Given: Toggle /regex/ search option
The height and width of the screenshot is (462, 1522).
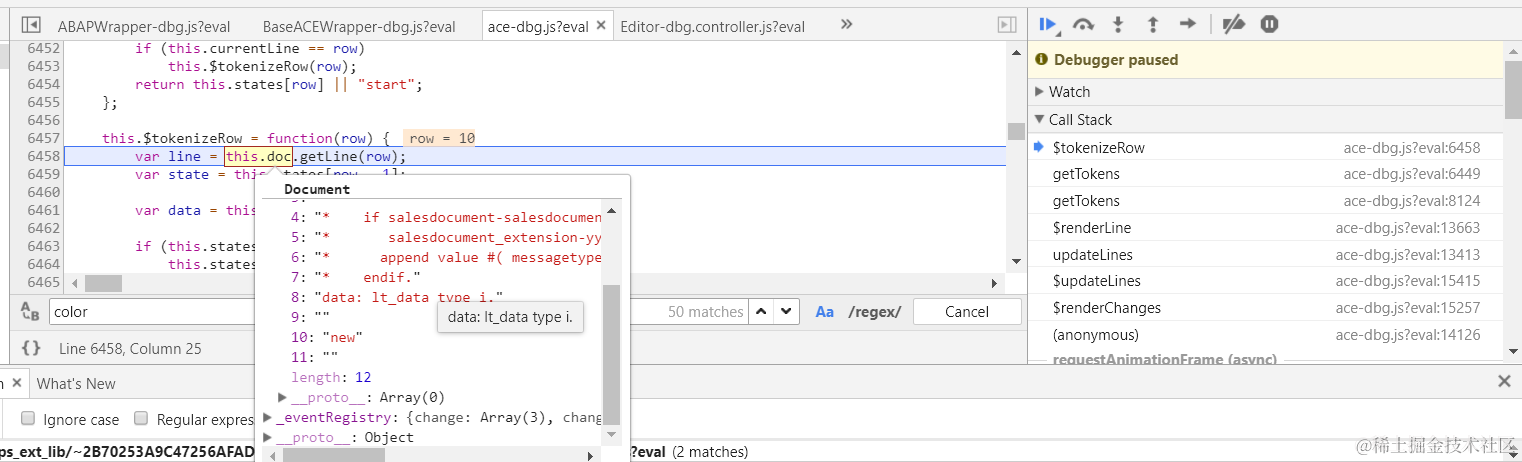Looking at the screenshot, I should click(874, 312).
